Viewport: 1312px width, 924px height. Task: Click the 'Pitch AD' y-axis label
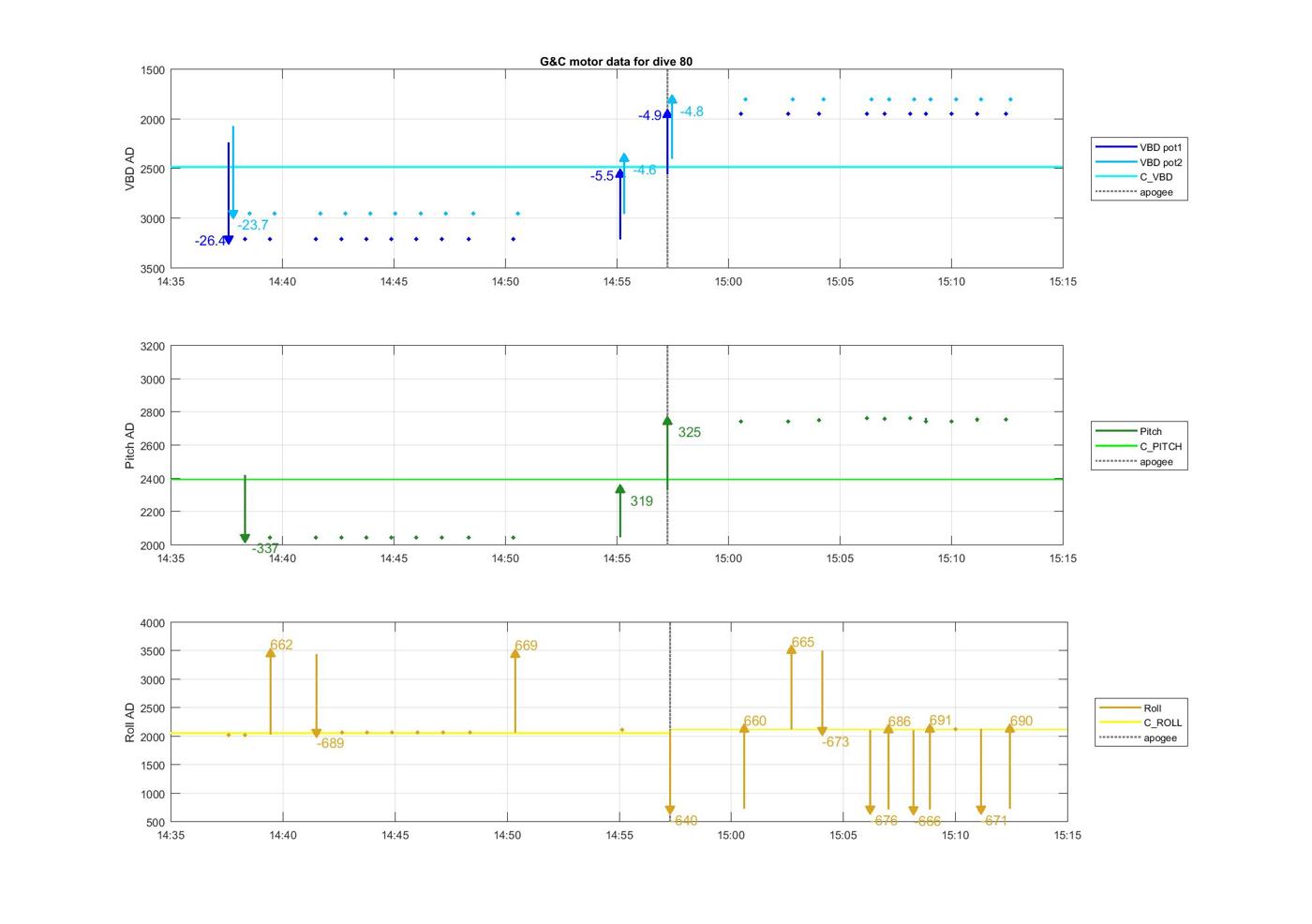click(x=130, y=446)
